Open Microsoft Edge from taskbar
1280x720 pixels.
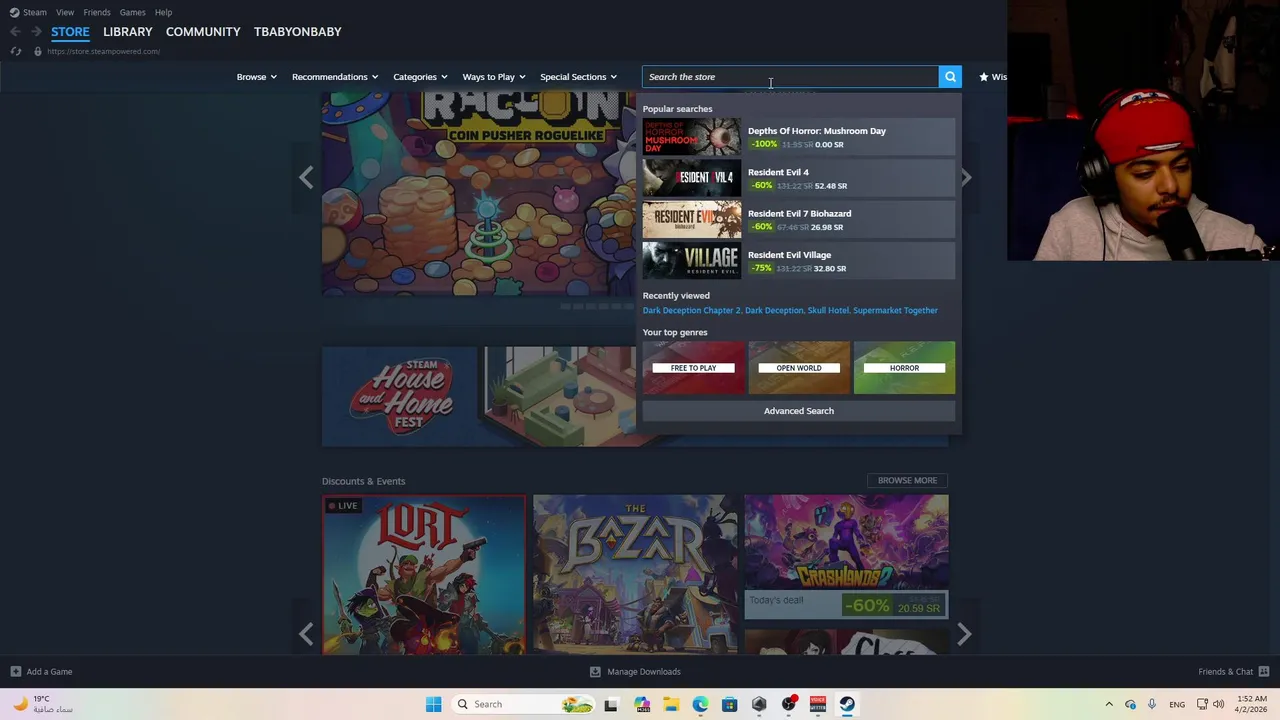pyautogui.click(x=700, y=704)
